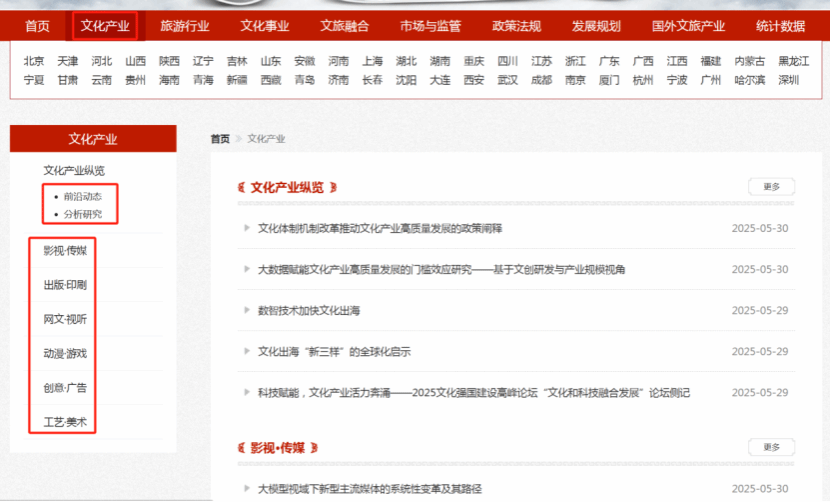
Task: Select 动漫·游戏 sidebar category
Action: click(x=65, y=353)
